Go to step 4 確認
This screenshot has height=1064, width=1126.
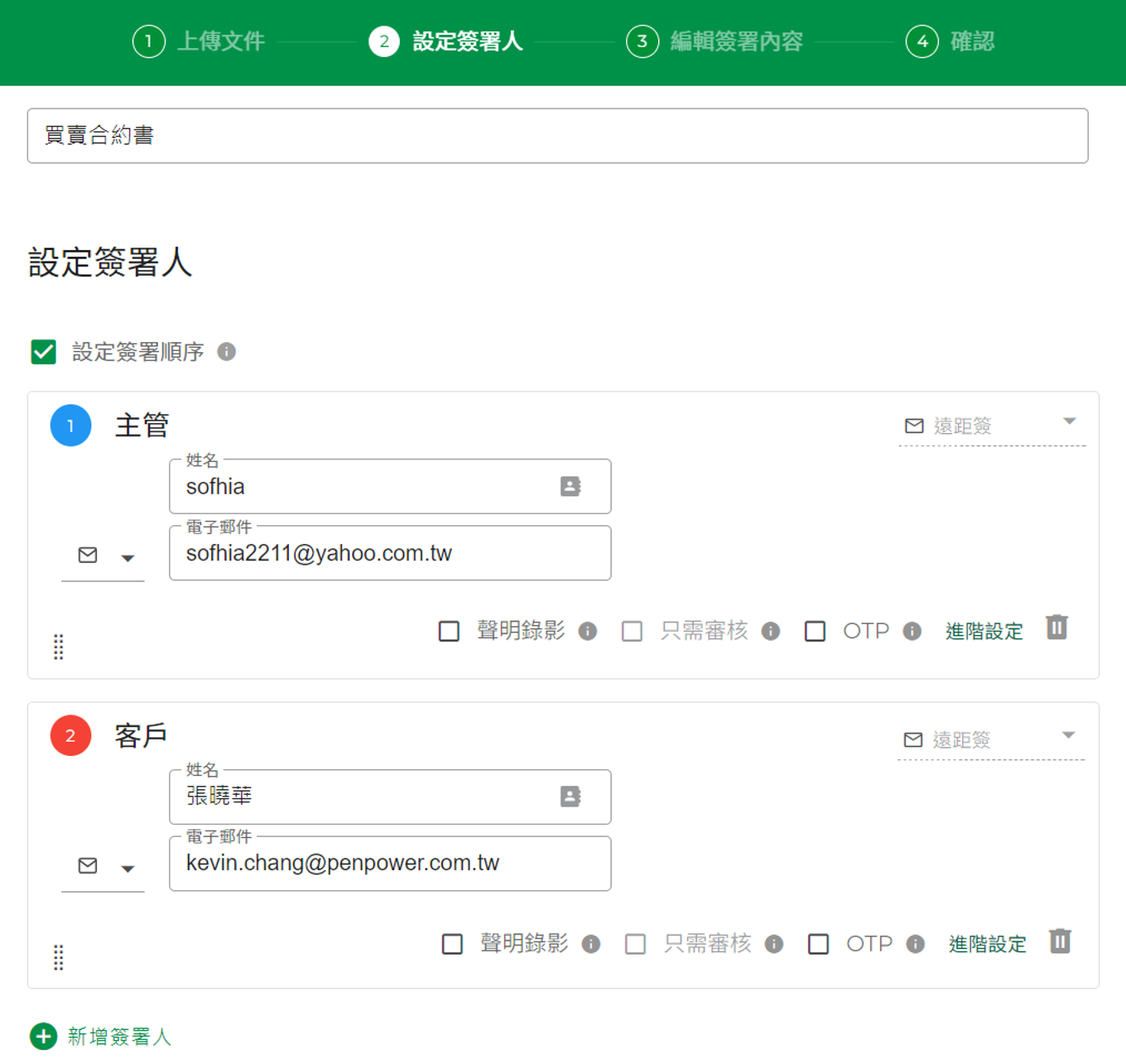tap(950, 41)
